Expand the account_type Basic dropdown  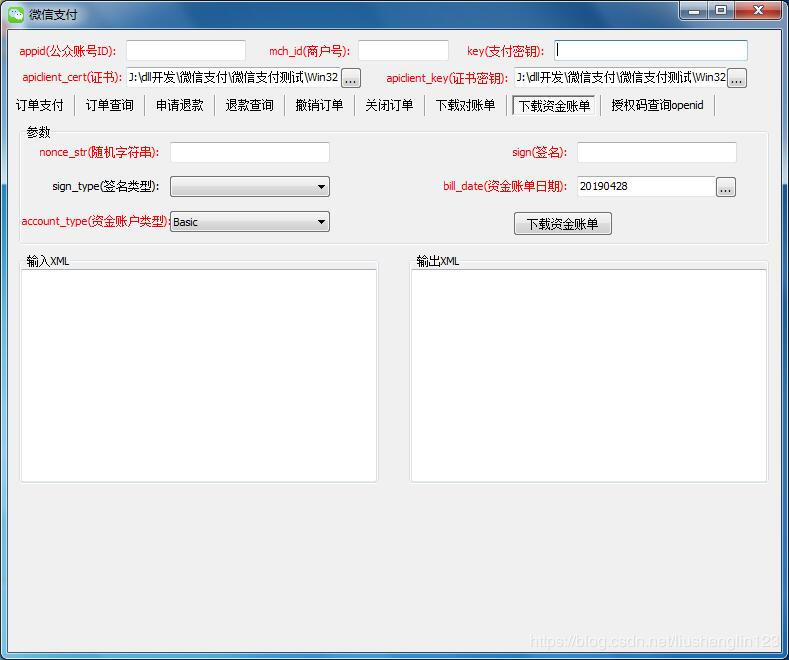250,222
